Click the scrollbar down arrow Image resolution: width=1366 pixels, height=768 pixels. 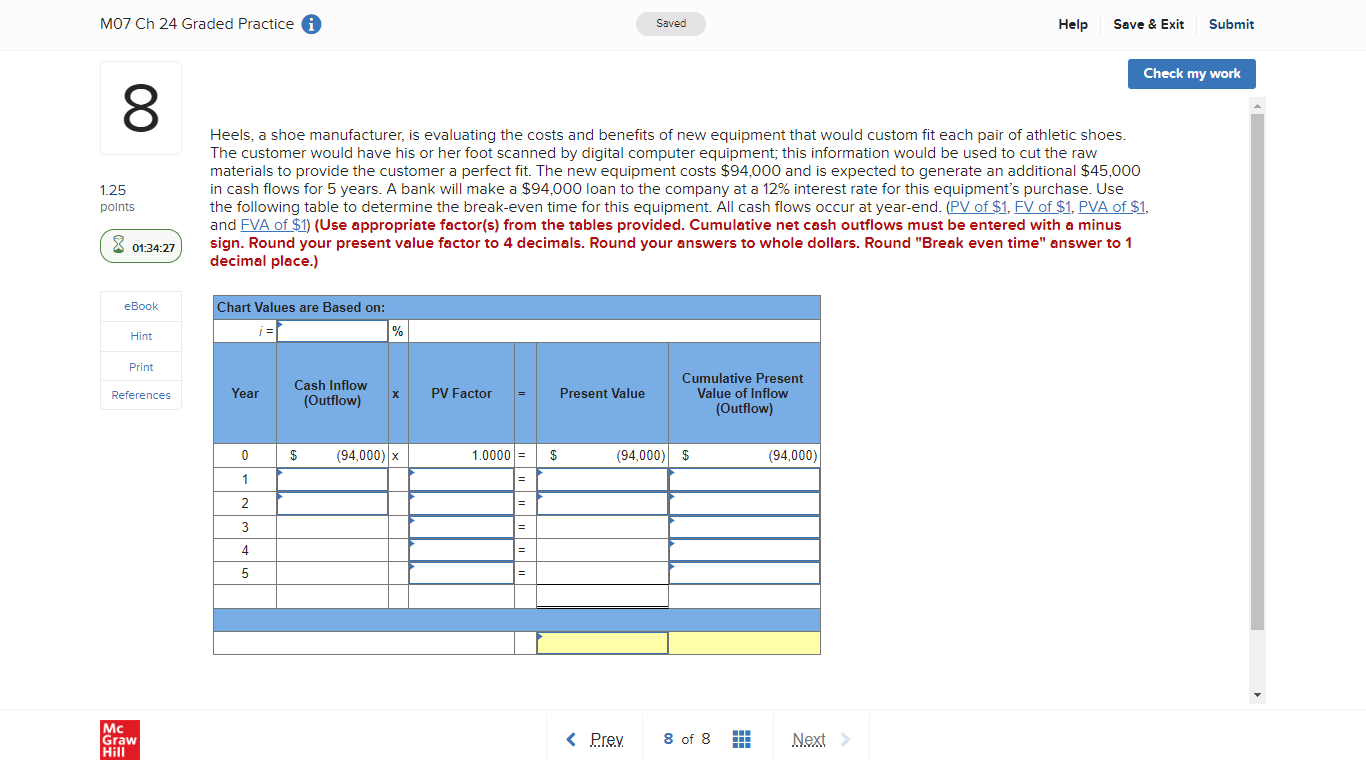tap(1257, 693)
